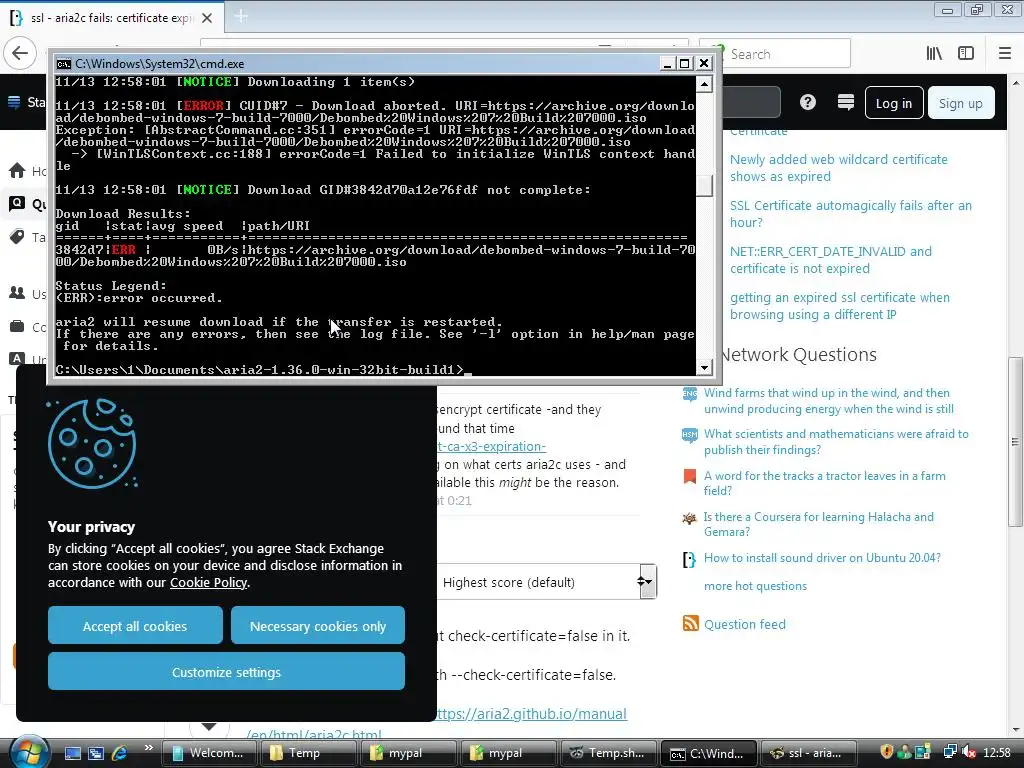Click the taskbar clock 12:58
This screenshot has height=768, width=1024.
997,753
